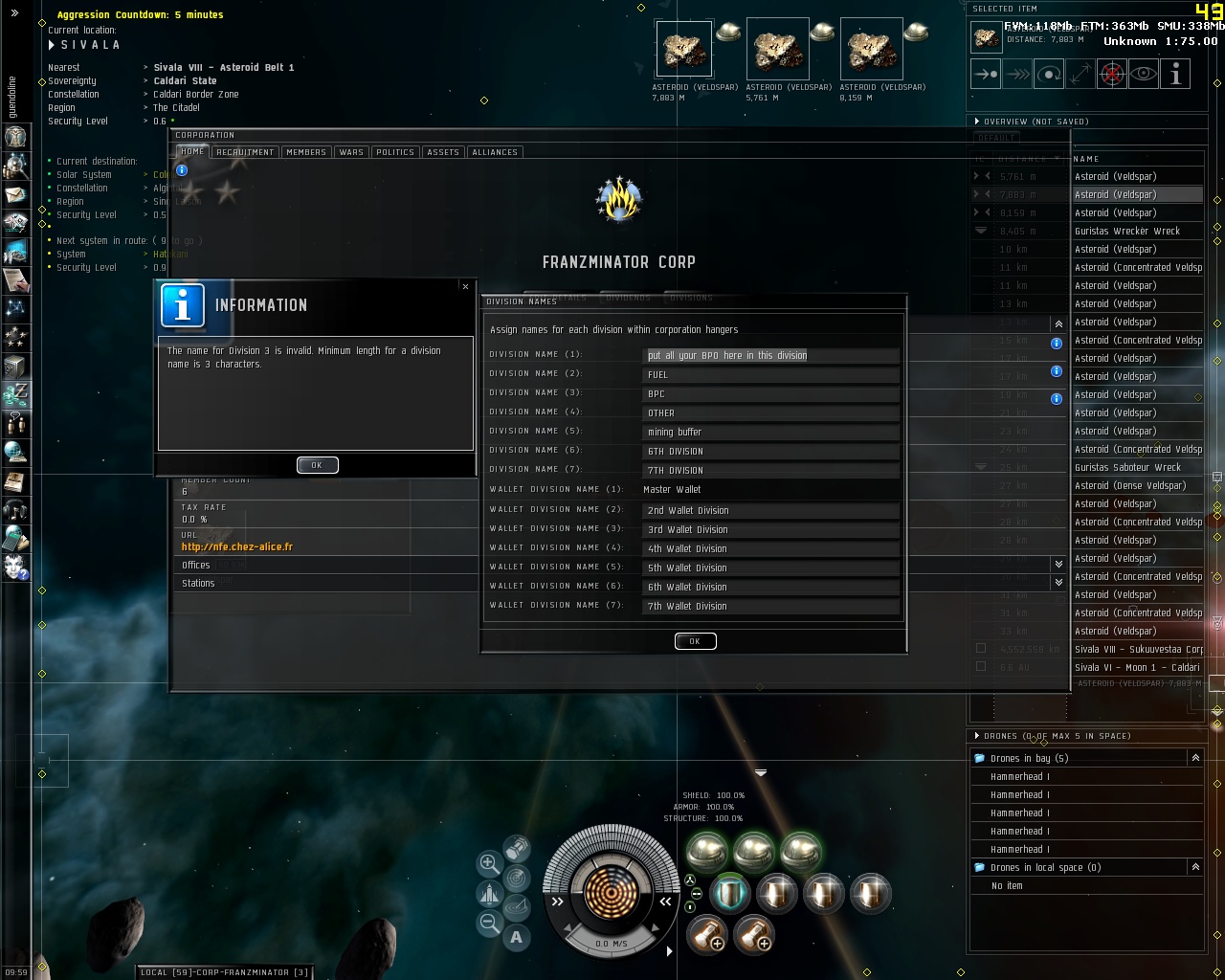Toggle the autopilot A button

point(517,937)
